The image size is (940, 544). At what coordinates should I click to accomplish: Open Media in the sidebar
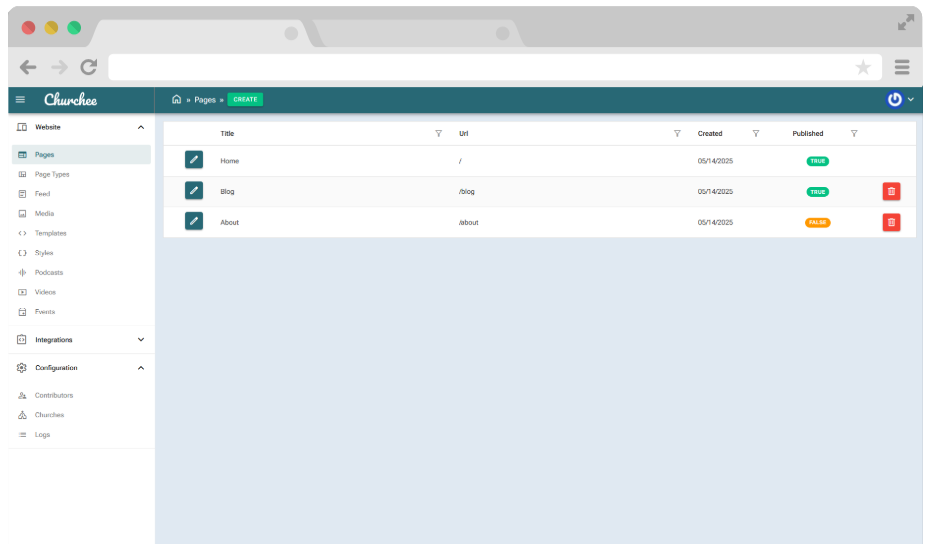pyautogui.click(x=44, y=214)
